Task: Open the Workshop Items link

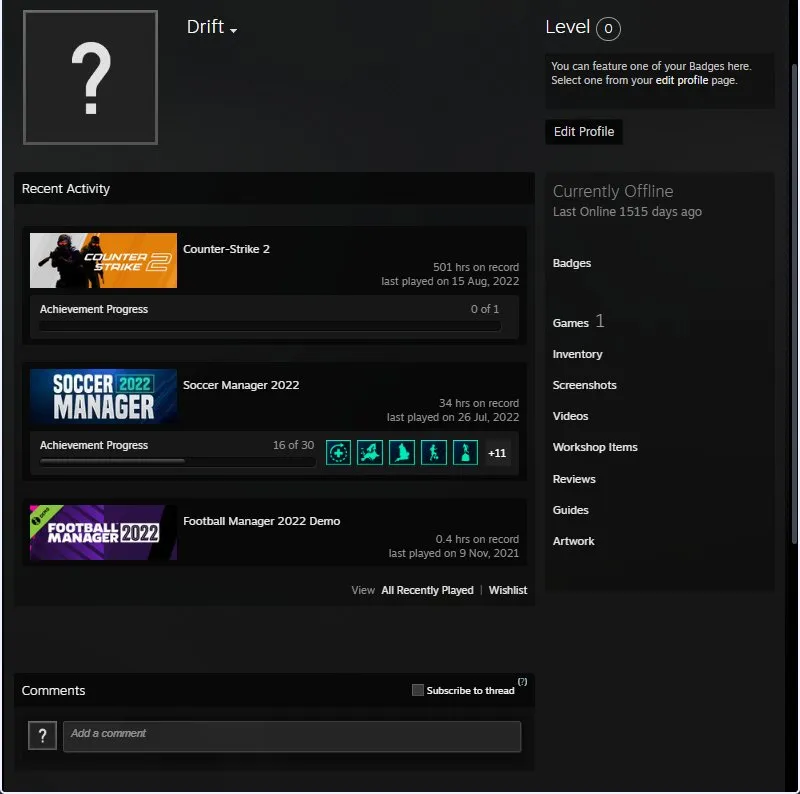Action: (x=595, y=448)
